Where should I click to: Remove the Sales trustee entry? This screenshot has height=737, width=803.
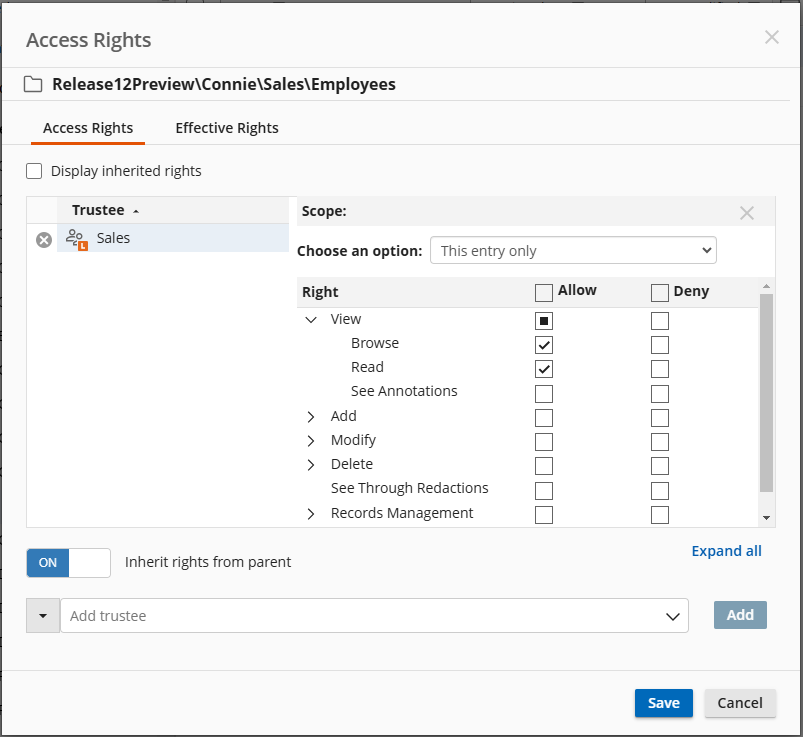[44, 240]
